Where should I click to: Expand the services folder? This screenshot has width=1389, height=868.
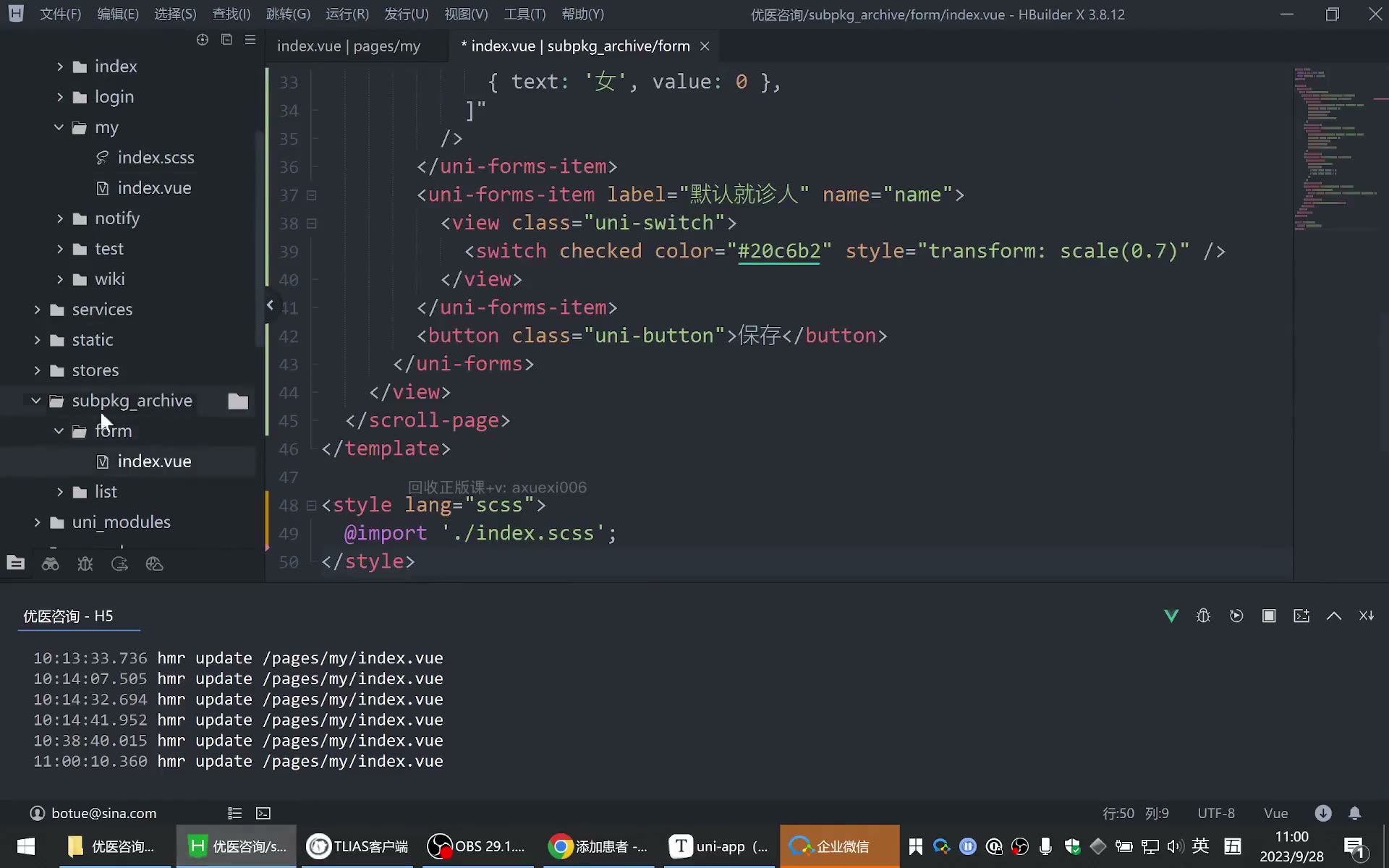[37, 310]
